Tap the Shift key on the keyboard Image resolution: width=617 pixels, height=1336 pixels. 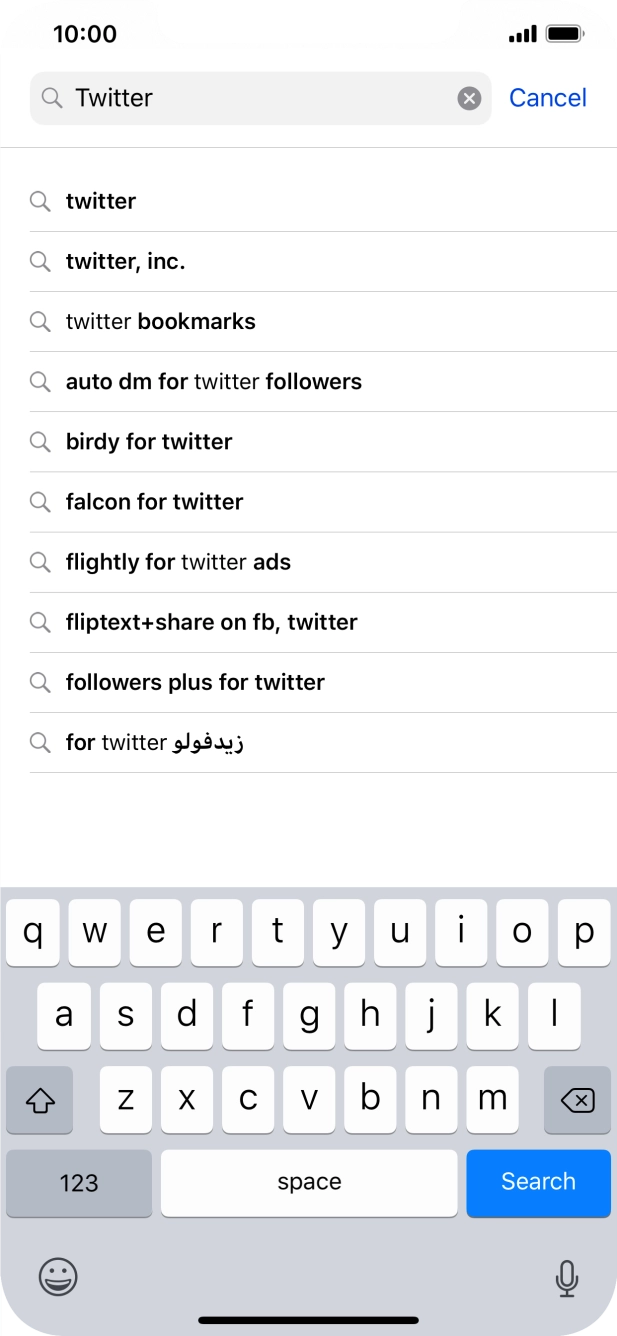pos(39,1099)
